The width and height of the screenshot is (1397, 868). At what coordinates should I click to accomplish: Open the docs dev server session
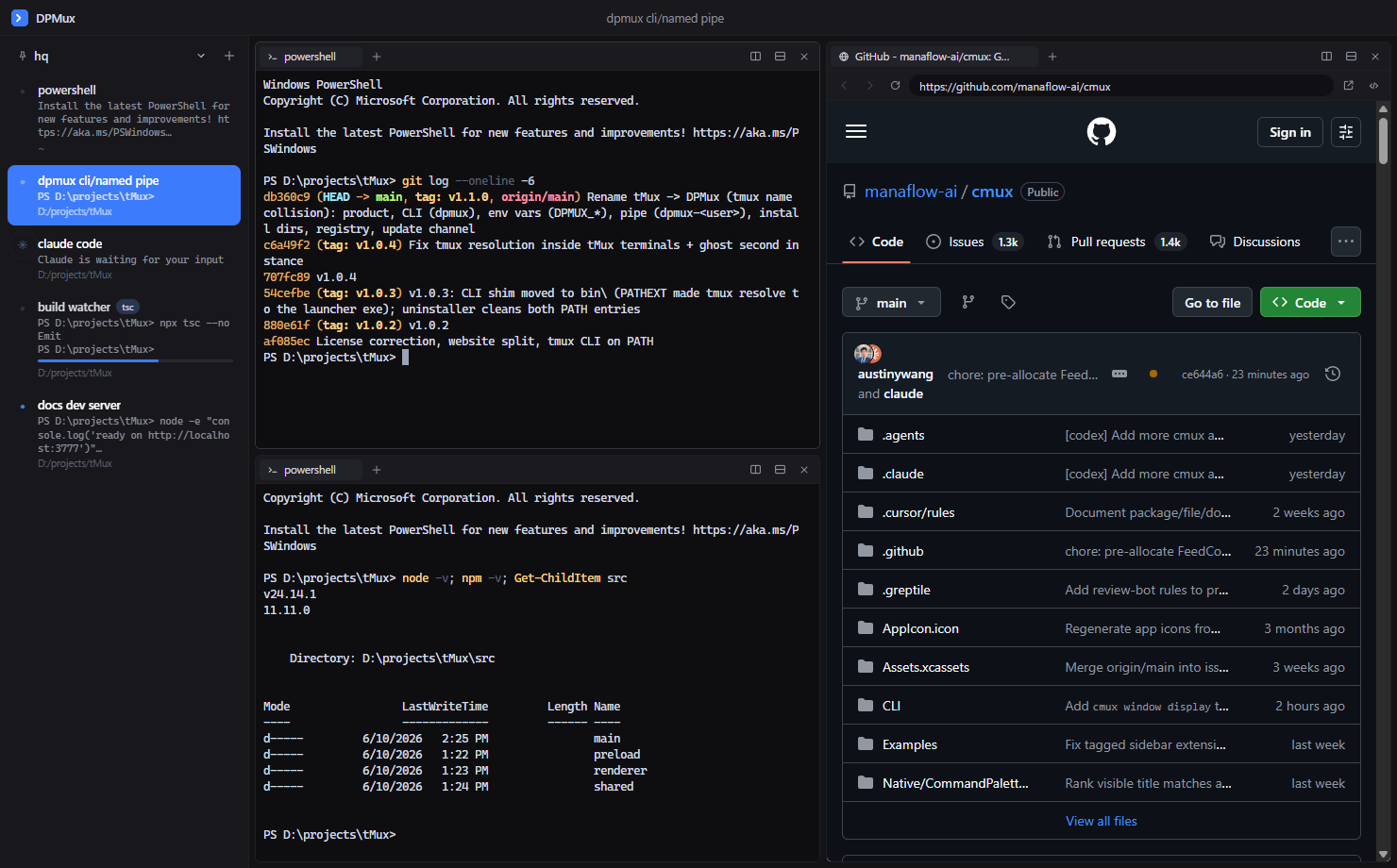click(124, 434)
